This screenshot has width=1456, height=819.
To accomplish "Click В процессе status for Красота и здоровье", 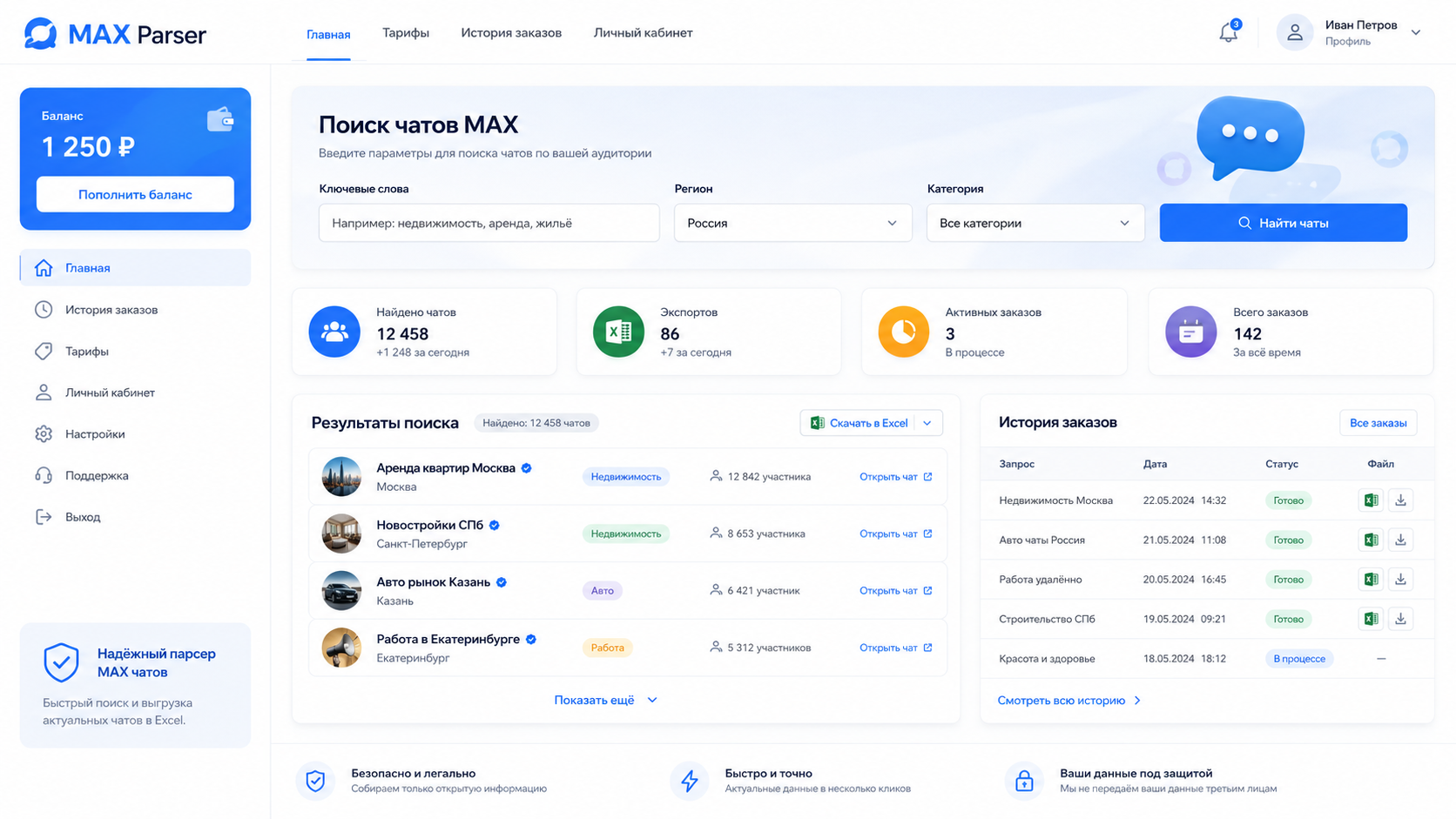I will [x=1299, y=659].
